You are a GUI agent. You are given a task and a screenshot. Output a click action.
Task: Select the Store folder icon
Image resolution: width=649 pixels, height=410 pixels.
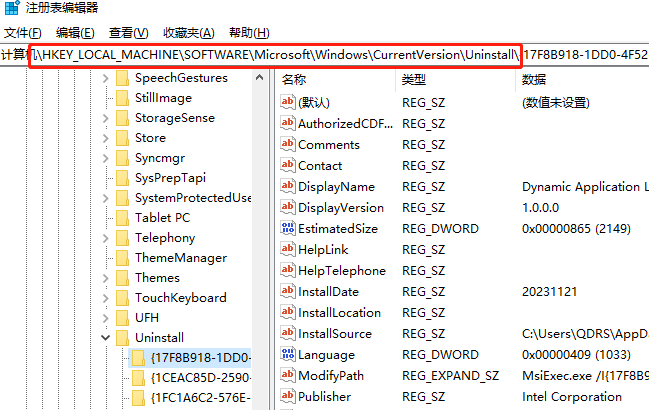(x=123, y=138)
